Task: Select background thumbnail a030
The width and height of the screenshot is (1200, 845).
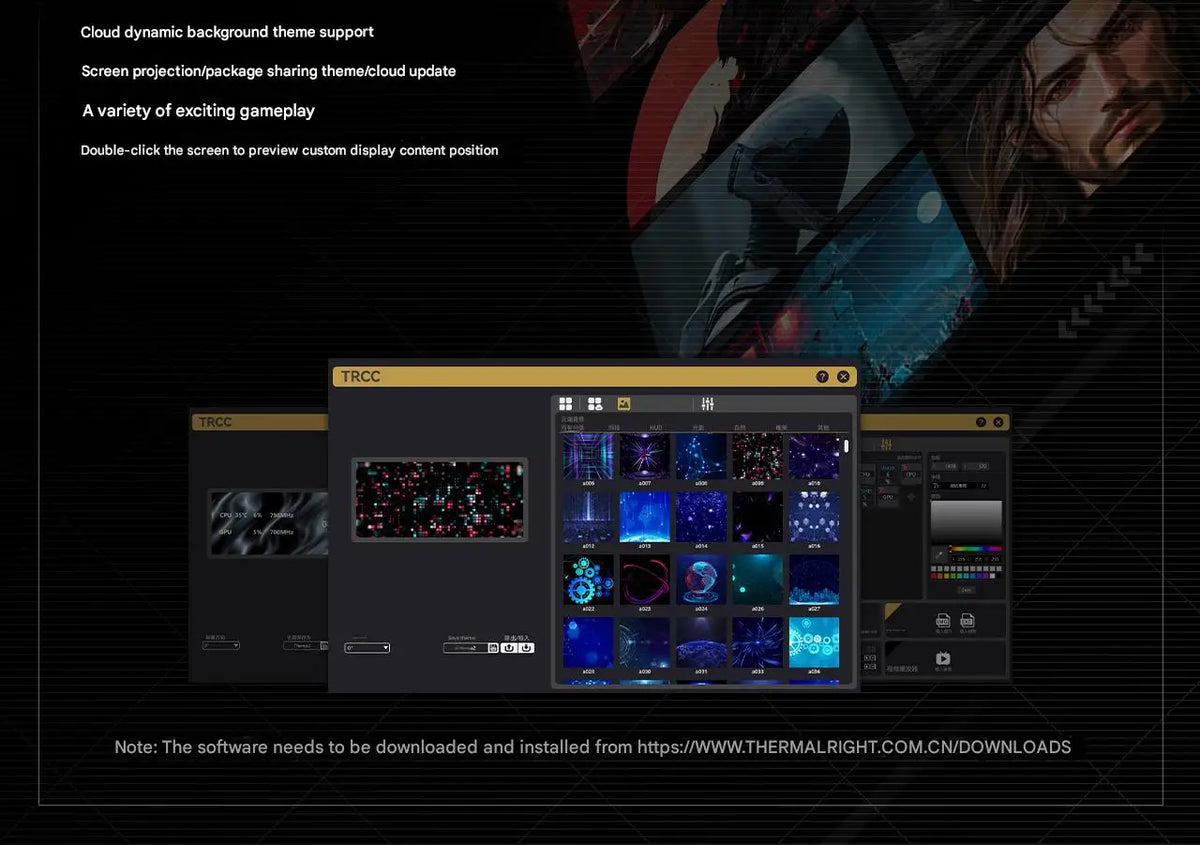Action: click(645, 642)
